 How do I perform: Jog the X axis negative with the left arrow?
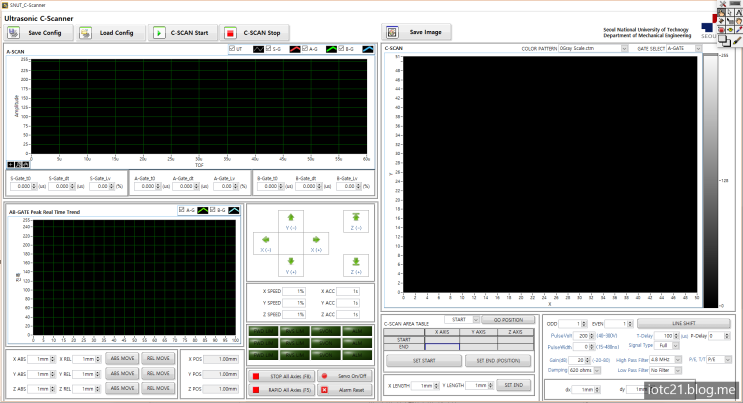(x=266, y=239)
